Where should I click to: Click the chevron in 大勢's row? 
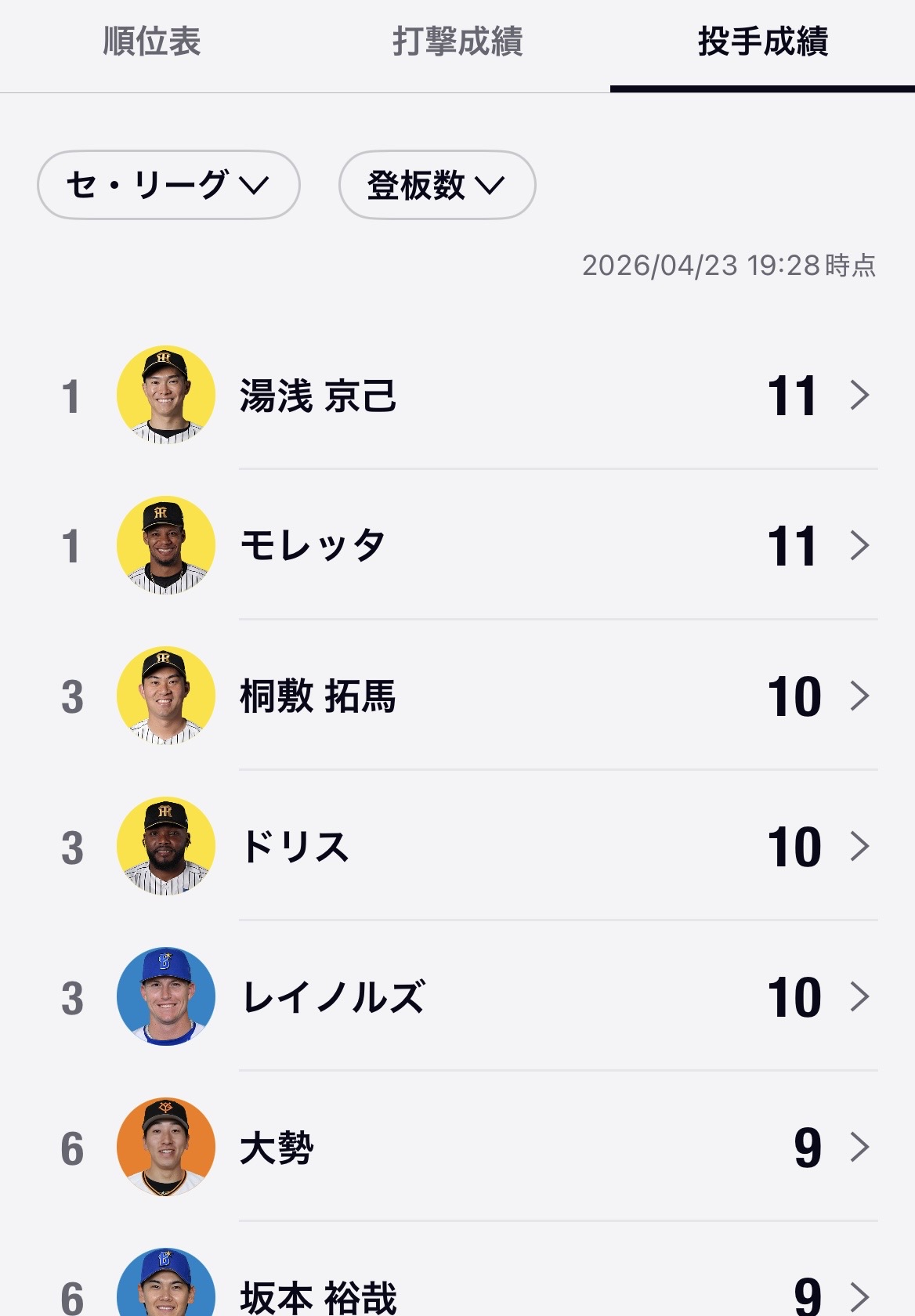coord(859,1147)
